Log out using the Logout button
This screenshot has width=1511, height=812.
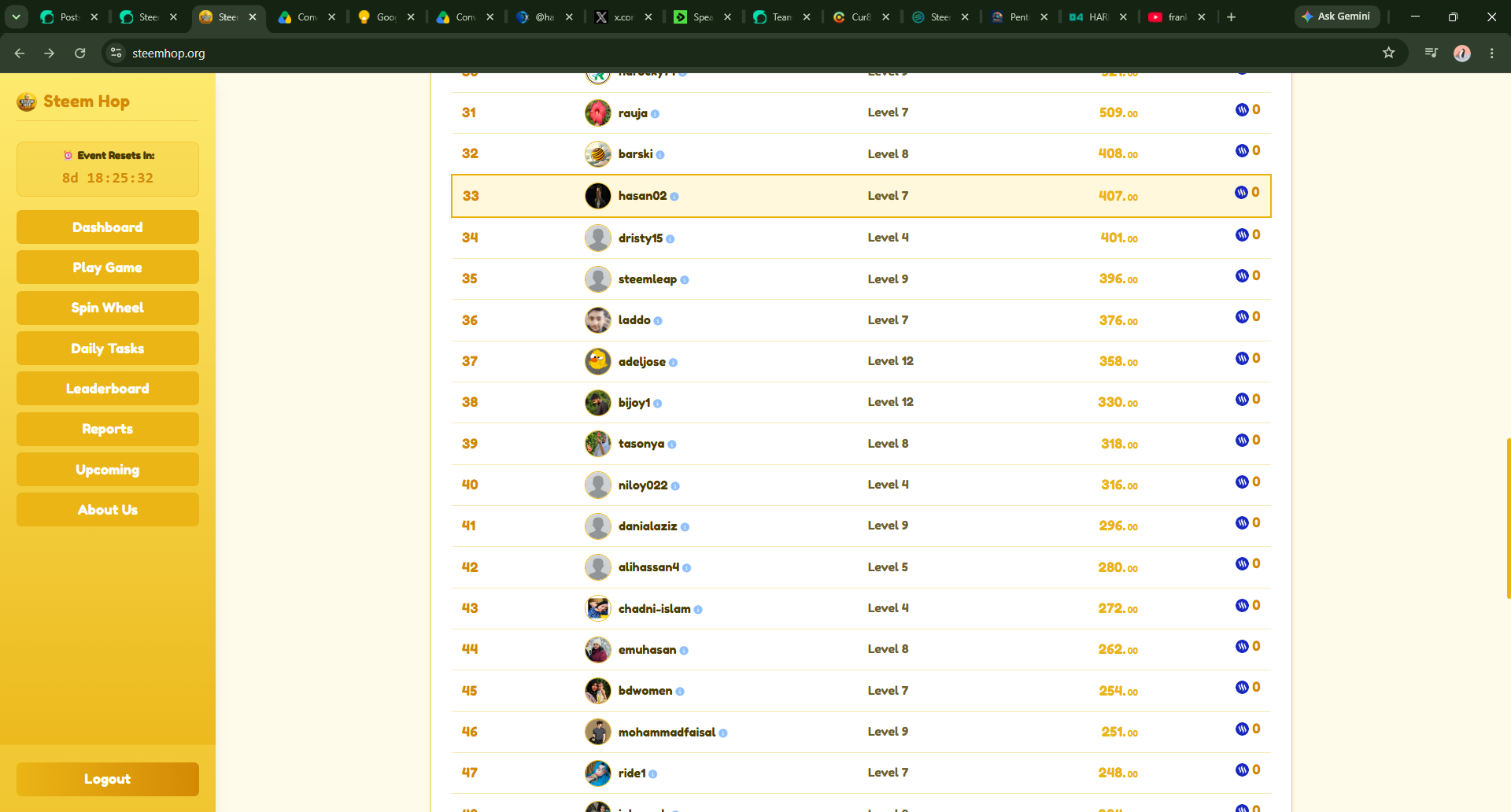(108, 779)
